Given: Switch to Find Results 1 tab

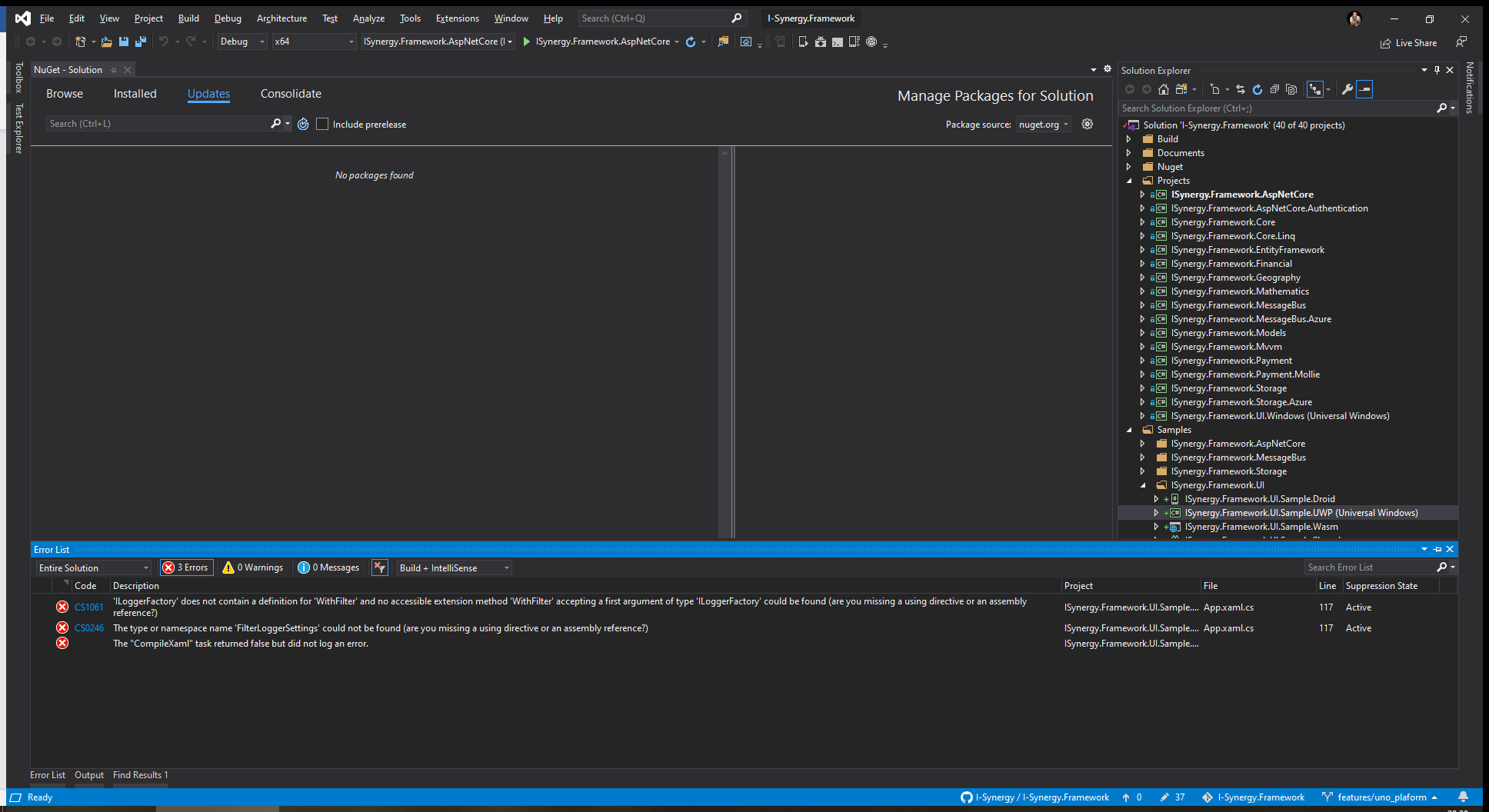Looking at the screenshot, I should [140, 775].
